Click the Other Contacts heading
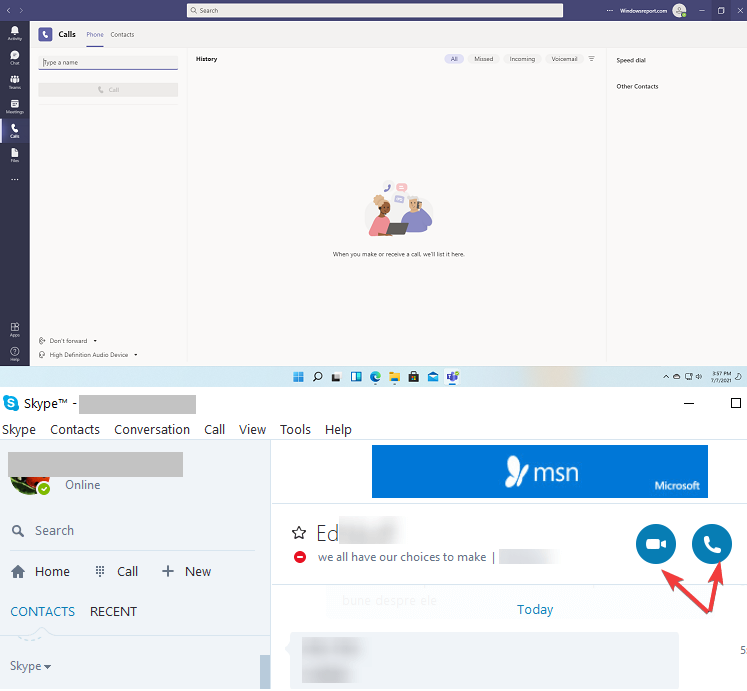747x691 pixels. point(637,86)
